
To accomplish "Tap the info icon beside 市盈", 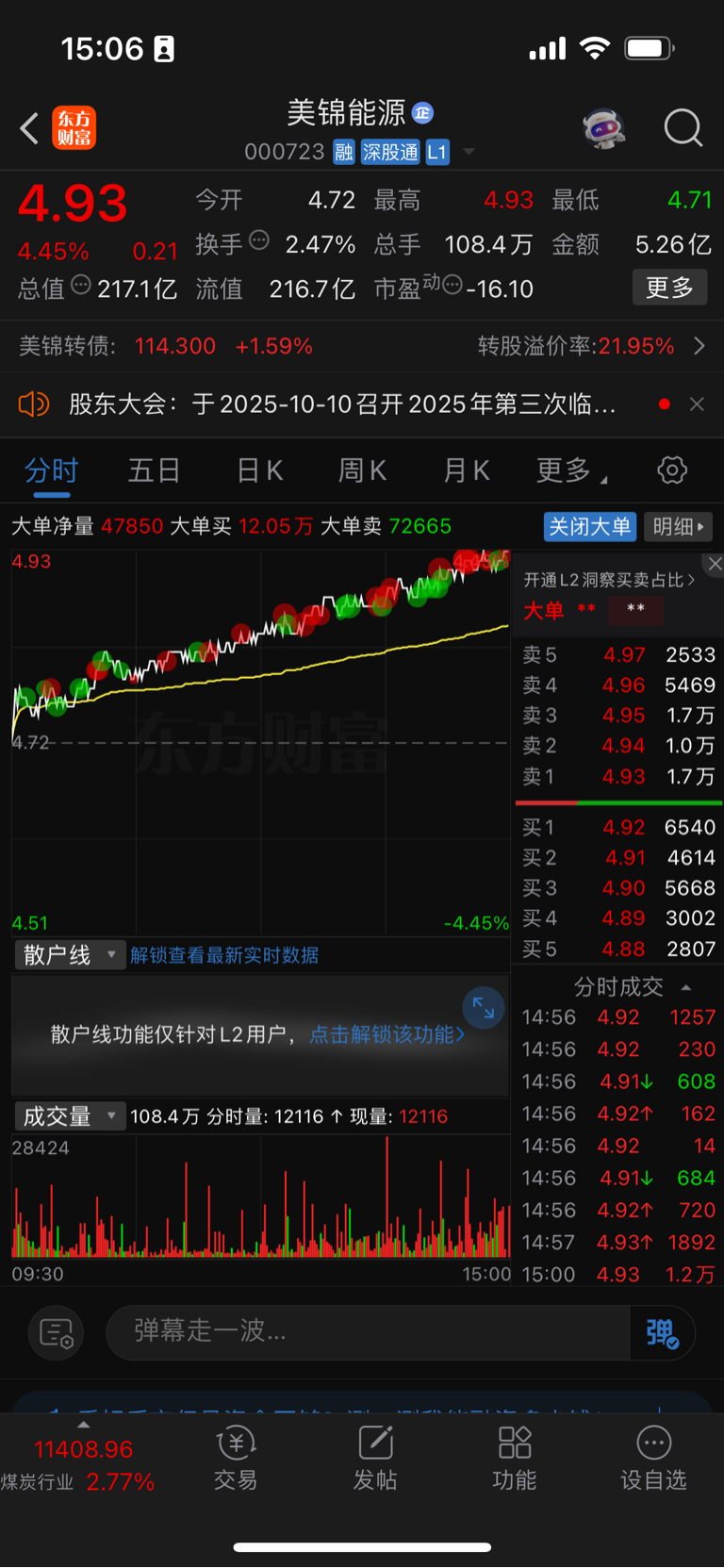I will point(452,285).
